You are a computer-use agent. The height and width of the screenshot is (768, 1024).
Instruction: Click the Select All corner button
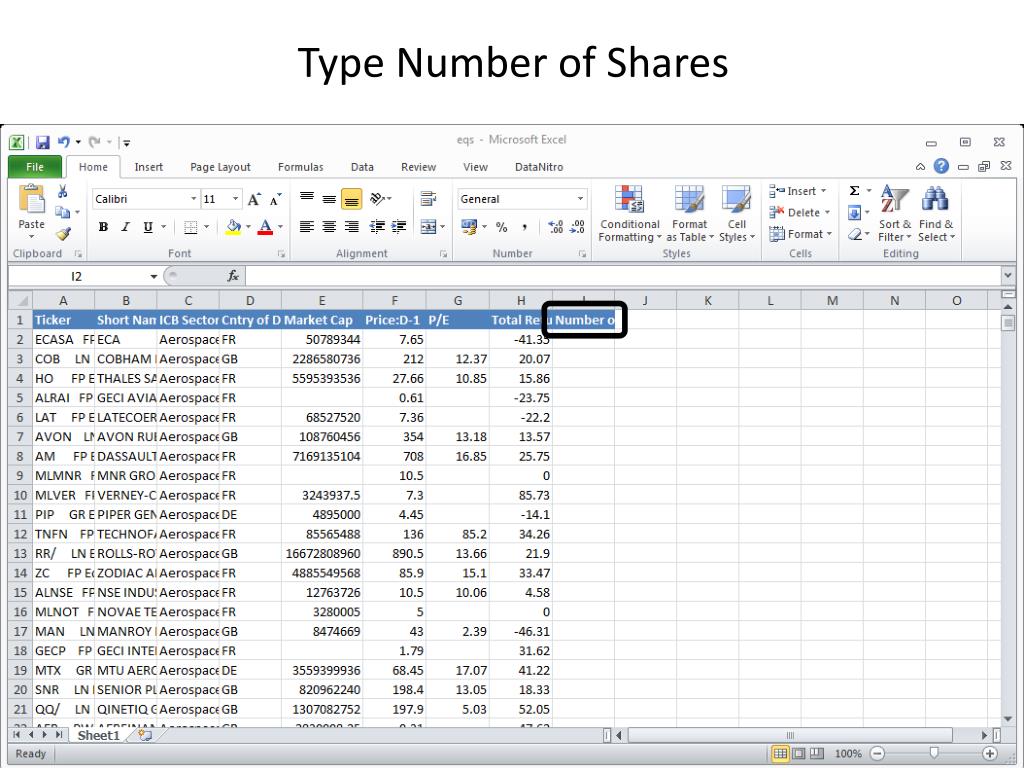[20, 300]
